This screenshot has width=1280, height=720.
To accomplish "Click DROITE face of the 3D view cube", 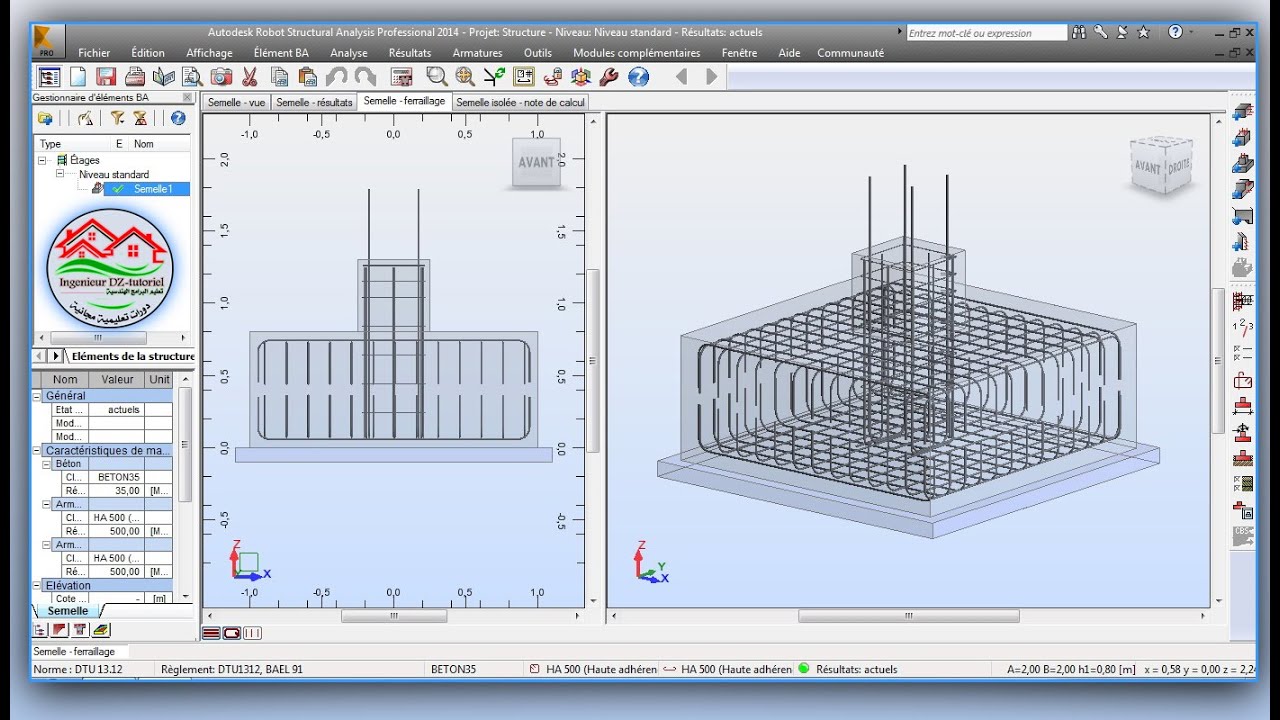I will pos(1180,168).
